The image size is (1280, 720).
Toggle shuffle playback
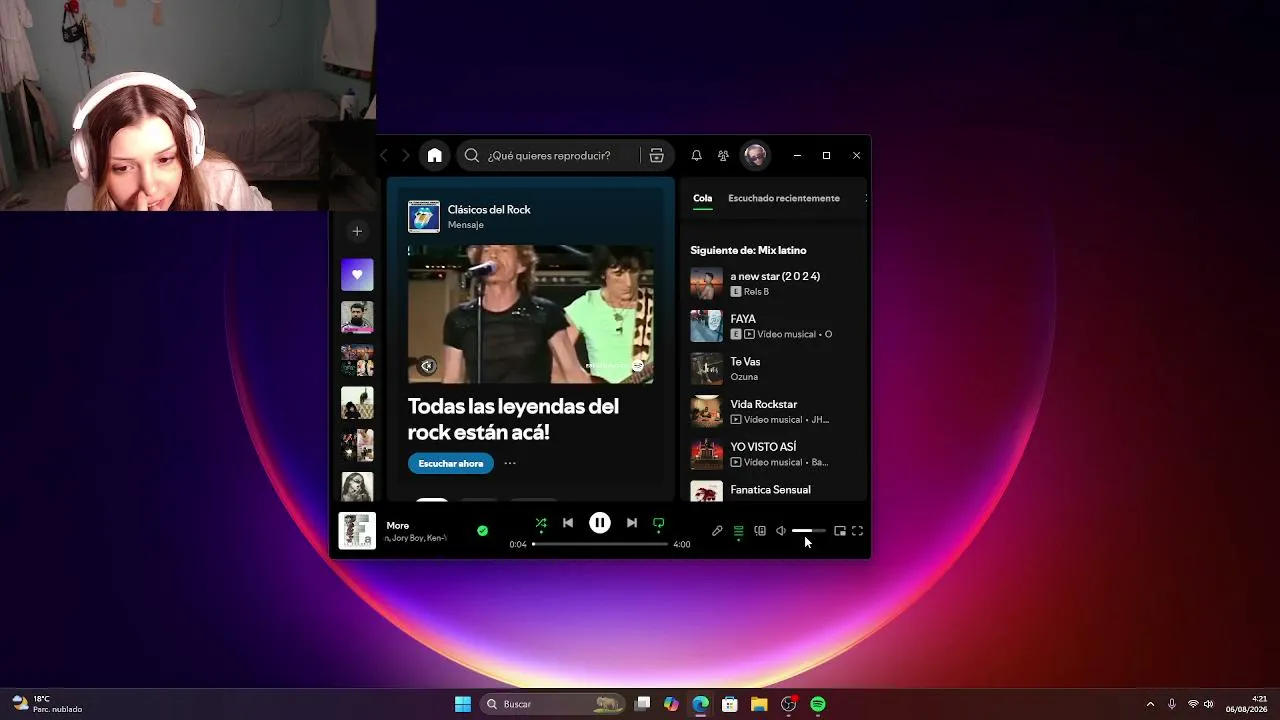click(541, 522)
